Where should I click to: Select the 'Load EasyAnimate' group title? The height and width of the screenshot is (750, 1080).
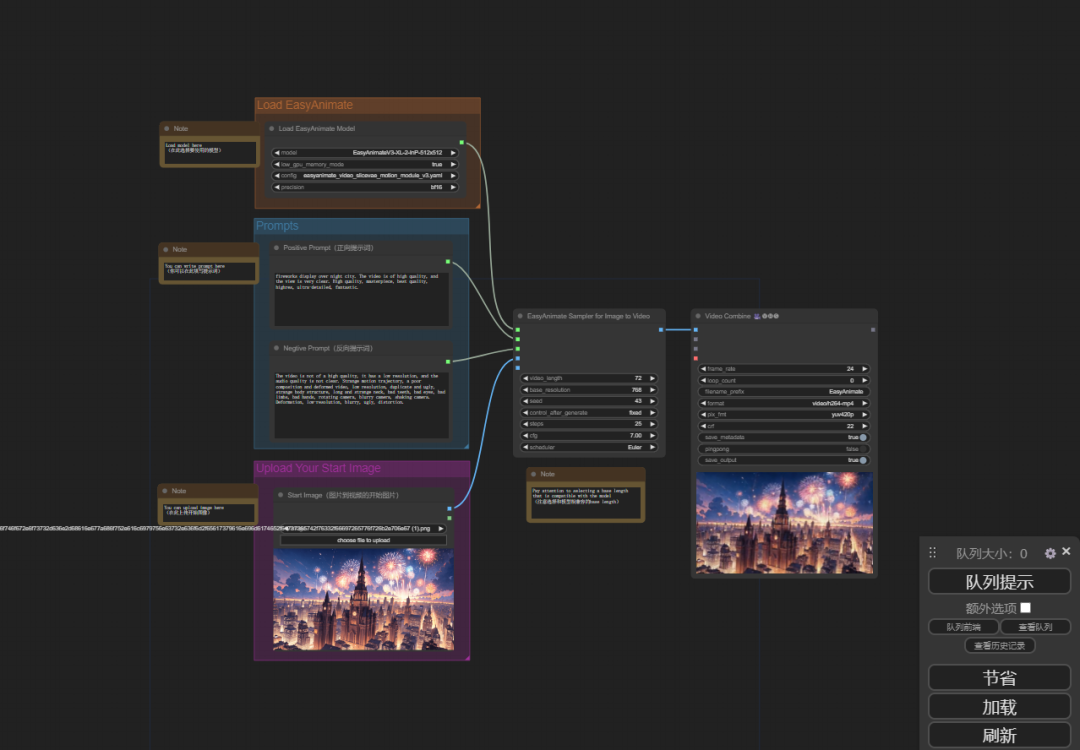tap(304, 105)
